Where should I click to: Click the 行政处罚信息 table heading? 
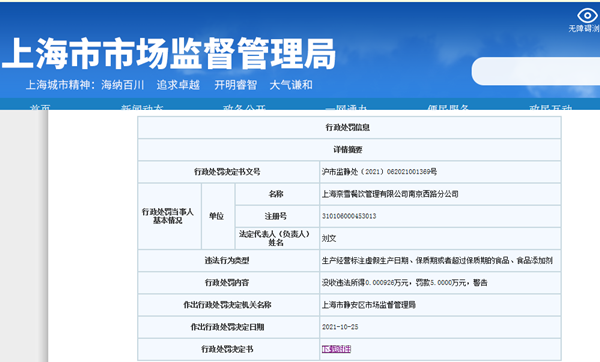347,127
